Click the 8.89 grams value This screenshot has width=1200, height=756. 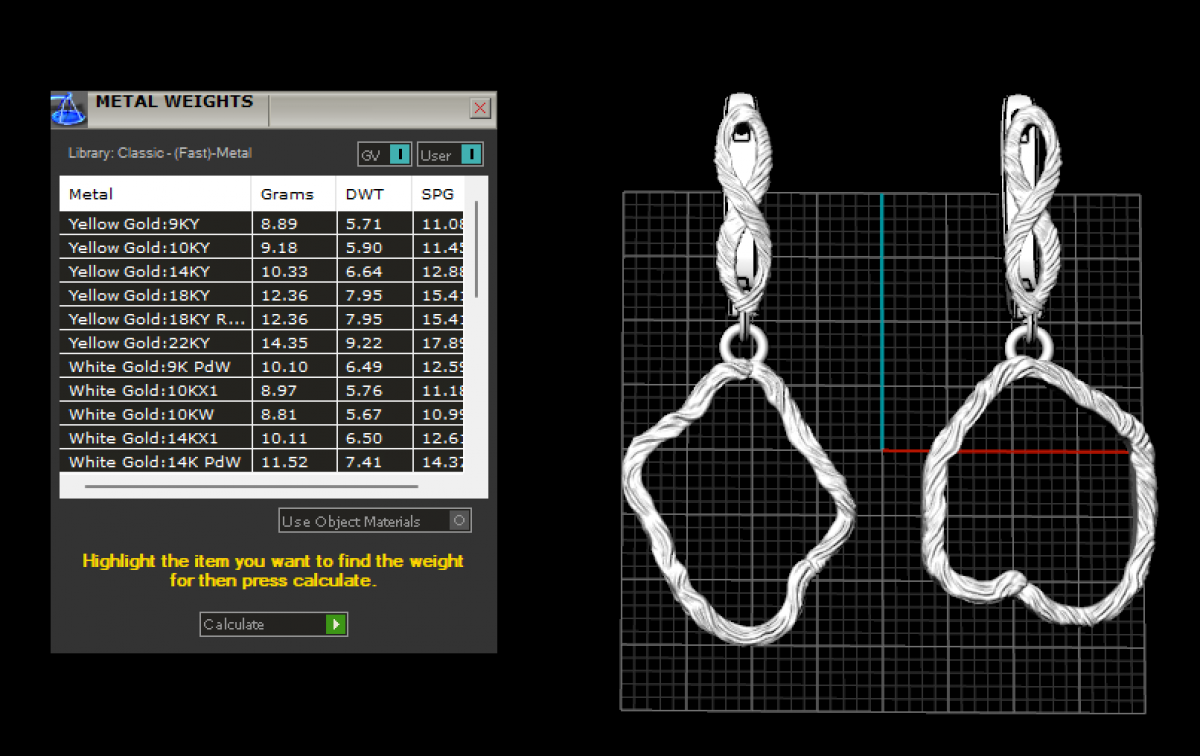click(278, 224)
